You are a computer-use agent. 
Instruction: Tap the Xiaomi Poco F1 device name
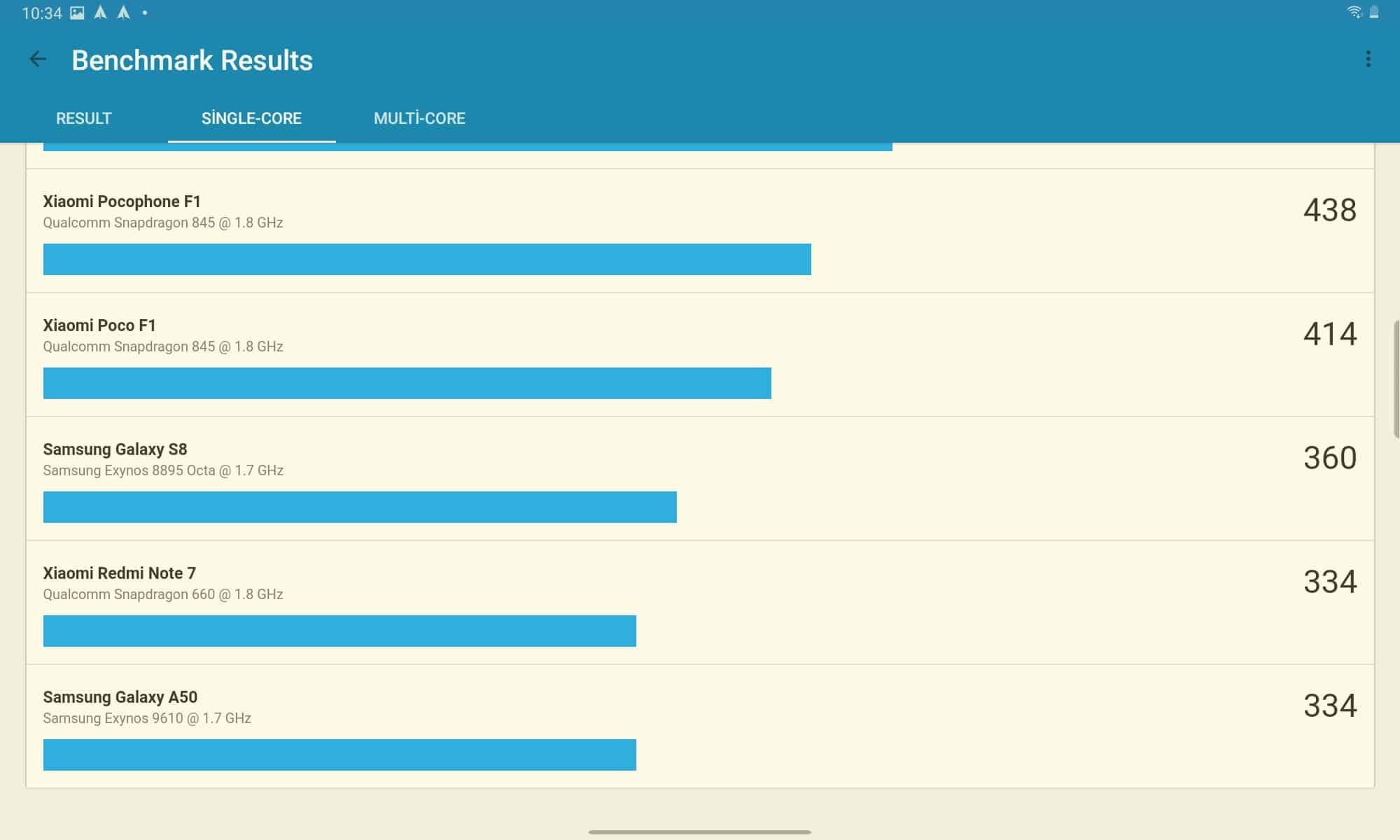[x=99, y=325]
